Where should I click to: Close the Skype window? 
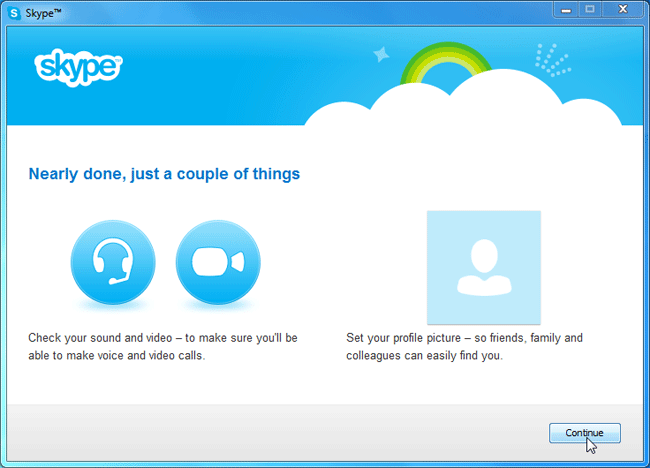click(x=623, y=10)
